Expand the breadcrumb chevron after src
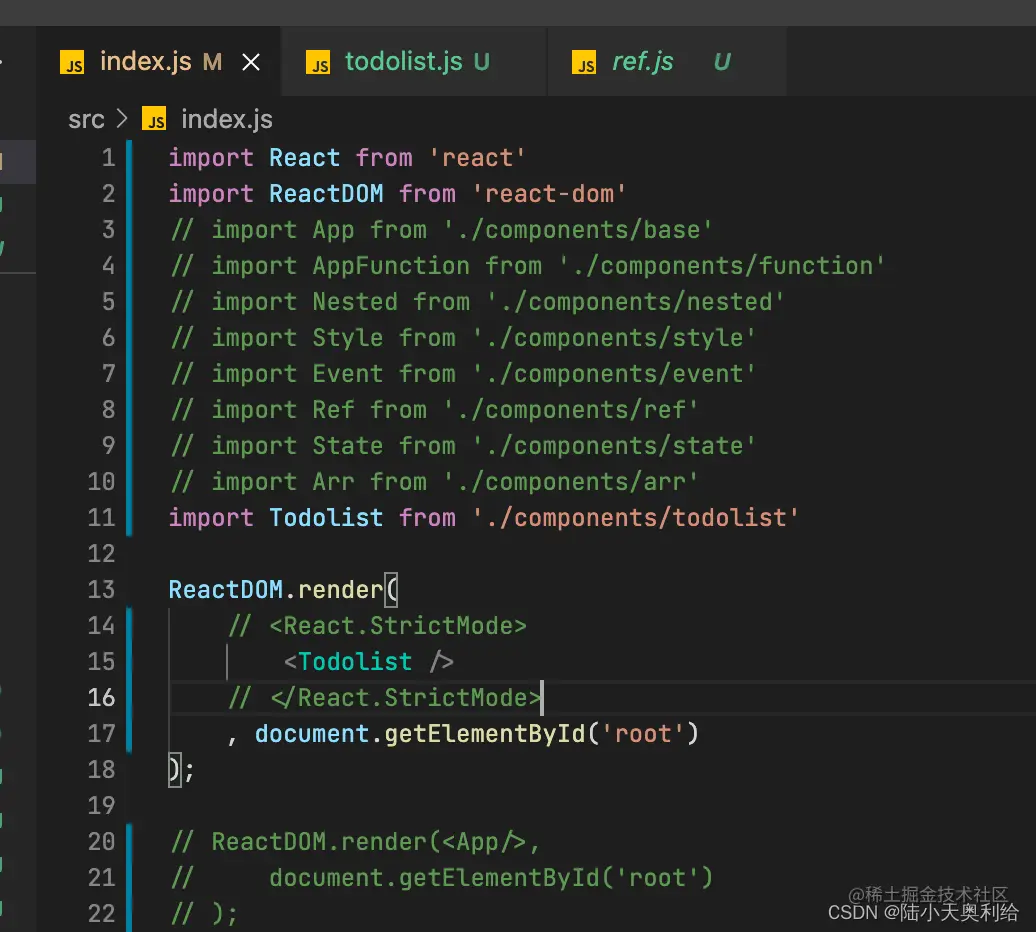This screenshot has height=932, width=1036. click(122, 119)
